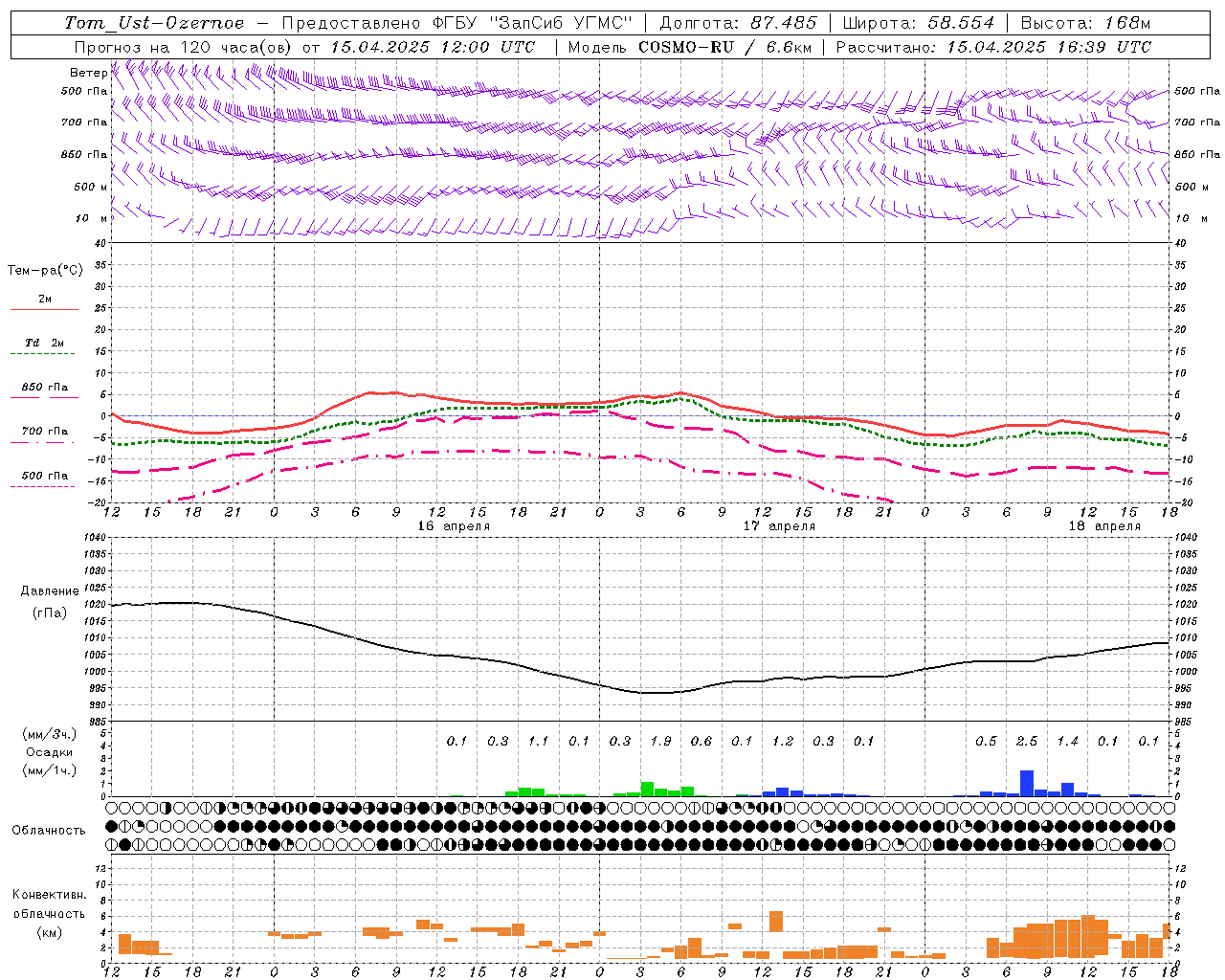Select the elevation text Высота: 168м
The image size is (1225, 980).
(1085, 23)
